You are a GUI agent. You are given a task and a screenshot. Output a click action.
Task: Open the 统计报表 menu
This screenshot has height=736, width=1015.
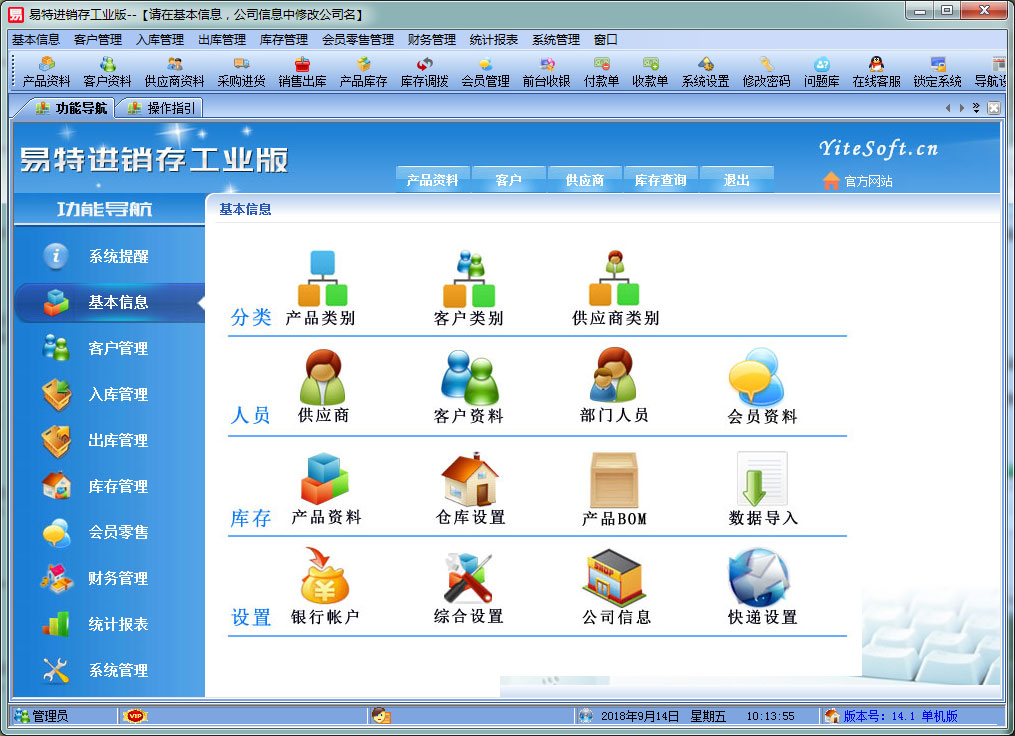494,40
